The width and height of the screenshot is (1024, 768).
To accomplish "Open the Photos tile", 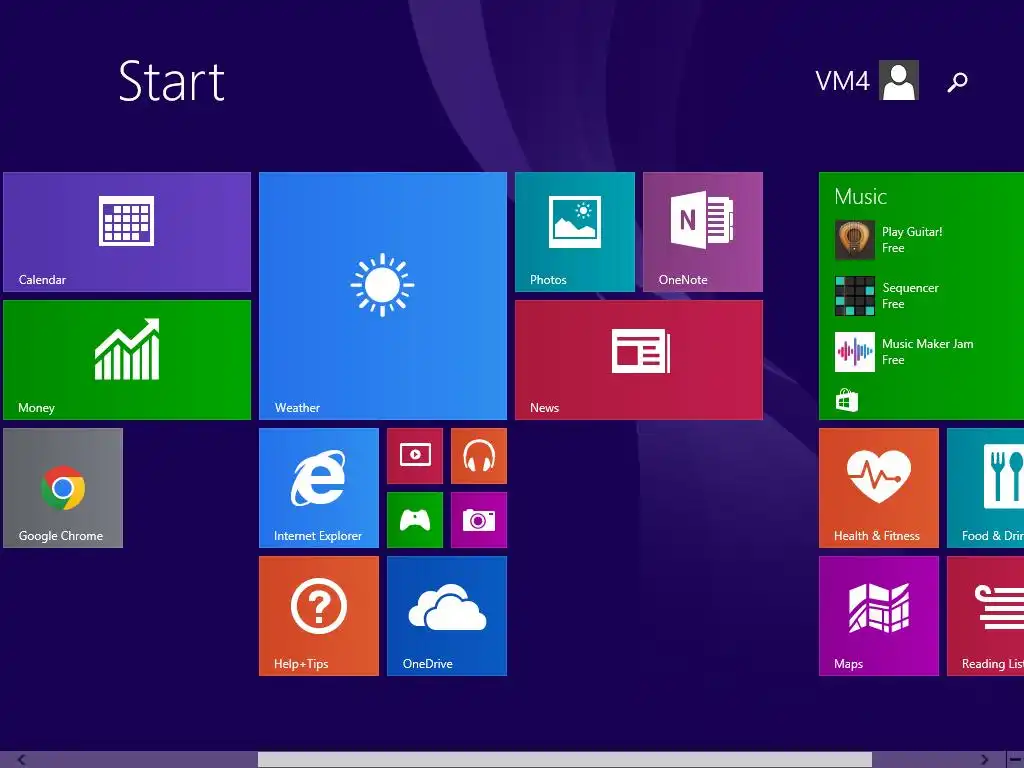I will tap(575, 232).
